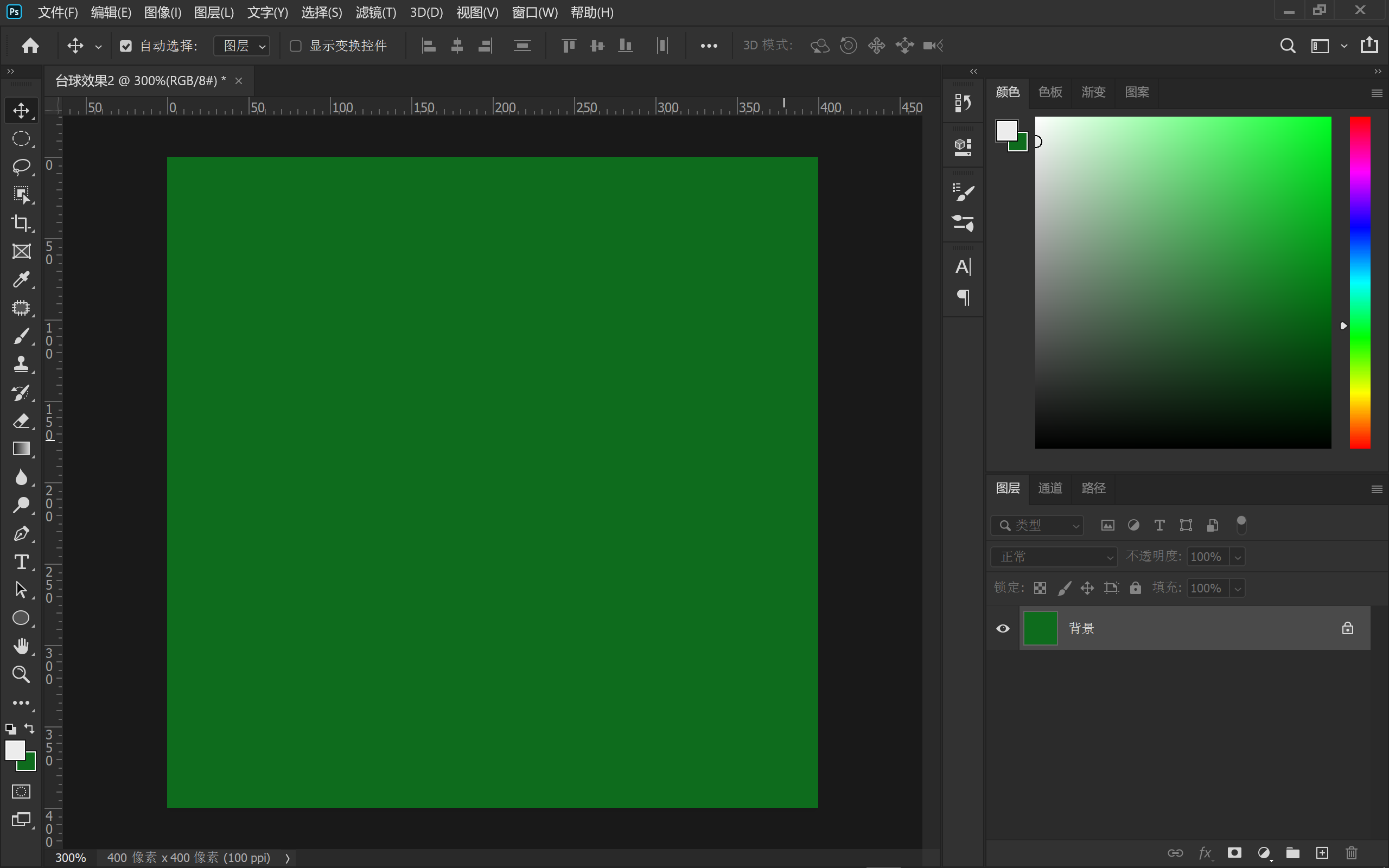Open the Brush Settings panel icon
This screenshot has width=1389, height=868.
coord(963,192)
